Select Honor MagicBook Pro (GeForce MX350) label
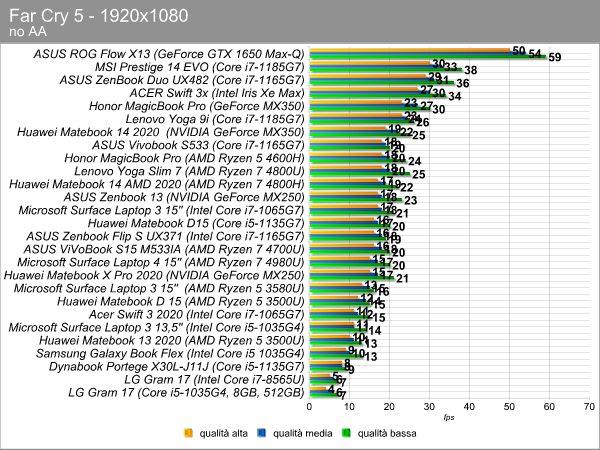This screenshot has width=600, height=450. [x=197, y=106]
